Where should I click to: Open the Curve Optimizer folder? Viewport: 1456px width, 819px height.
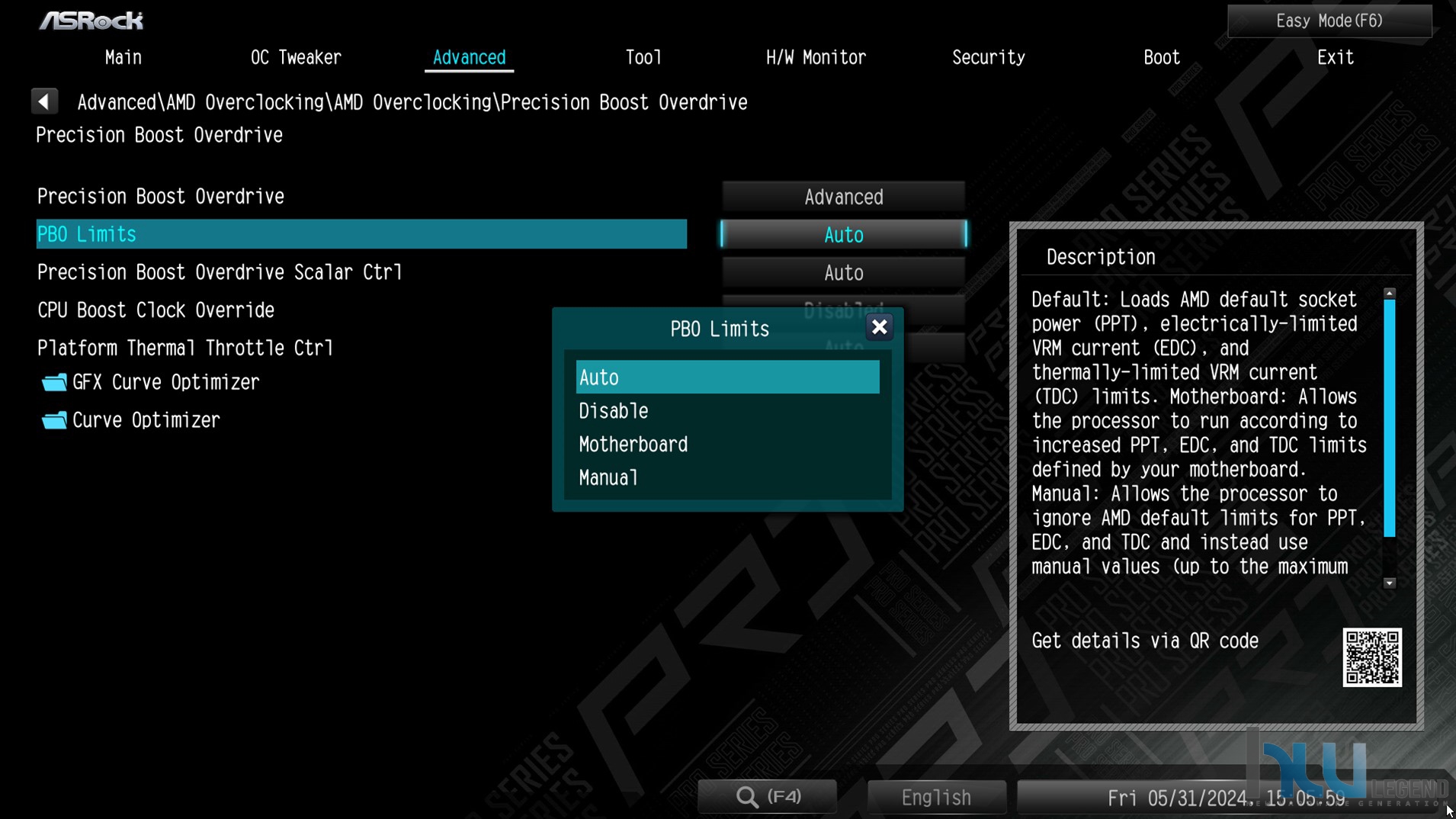click(x=131, y=420)
